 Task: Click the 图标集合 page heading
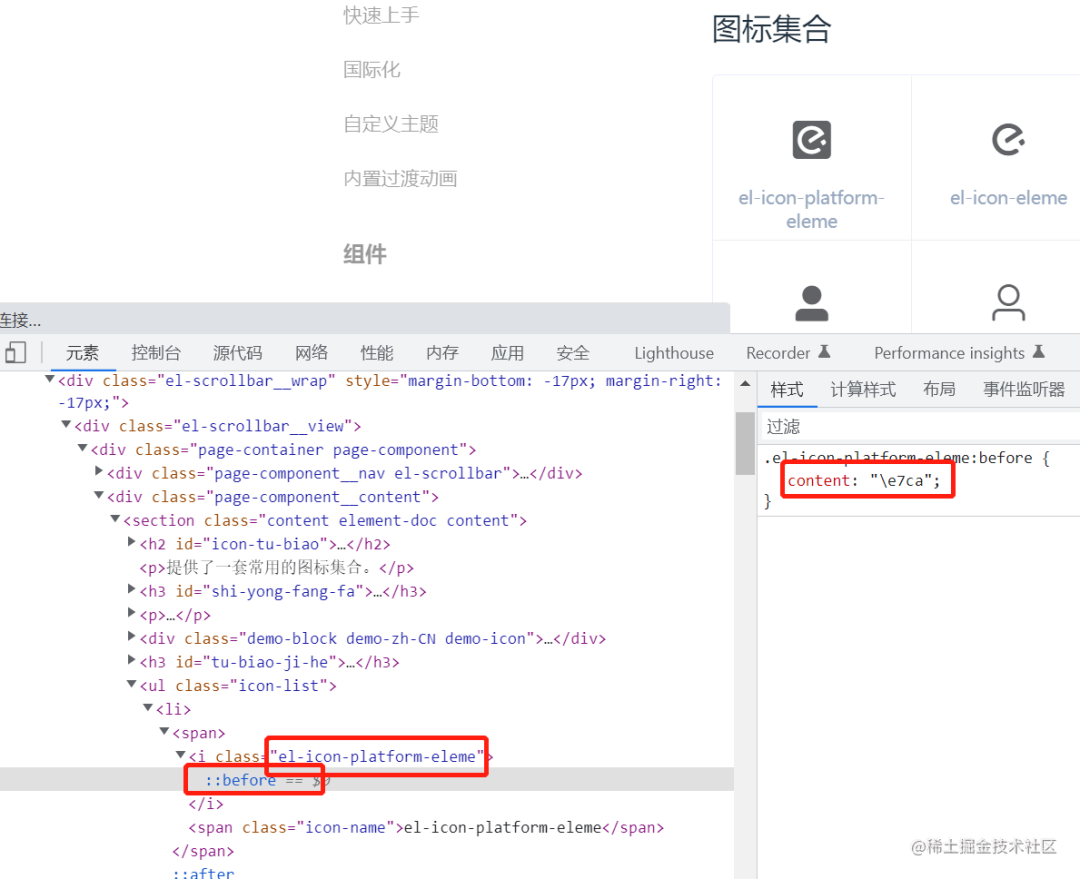pos(771,30)
